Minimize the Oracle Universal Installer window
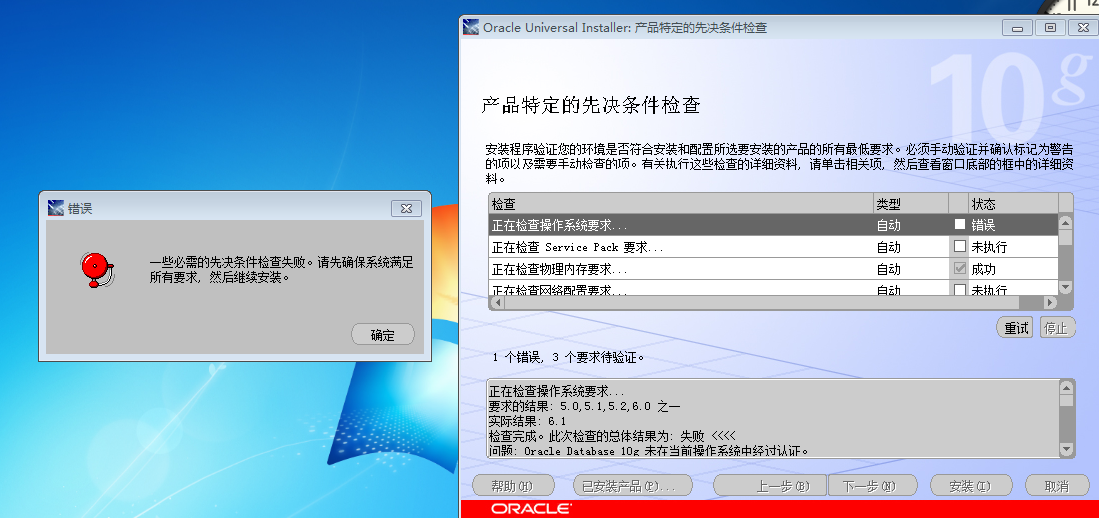Image resolution: width=1099 pixels, height=518 pixels. [x=1017, y=28]
